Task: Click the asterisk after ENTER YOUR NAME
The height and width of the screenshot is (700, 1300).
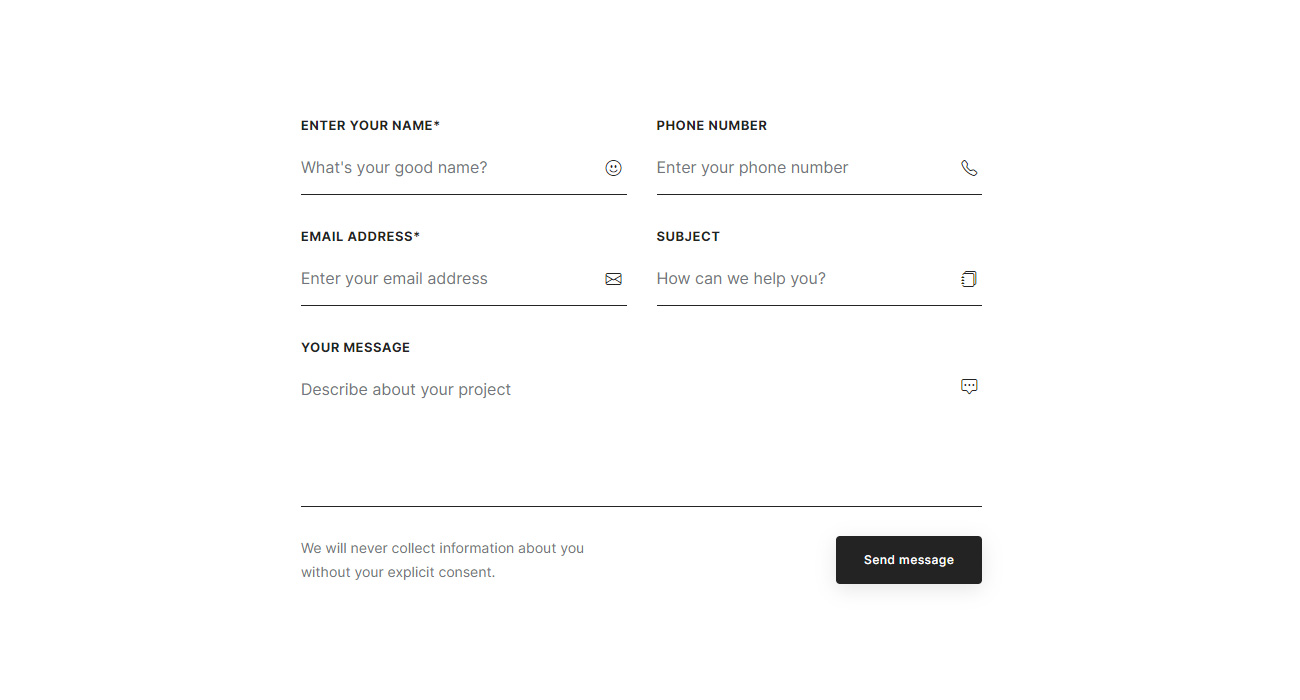Action: coord(437,125)
